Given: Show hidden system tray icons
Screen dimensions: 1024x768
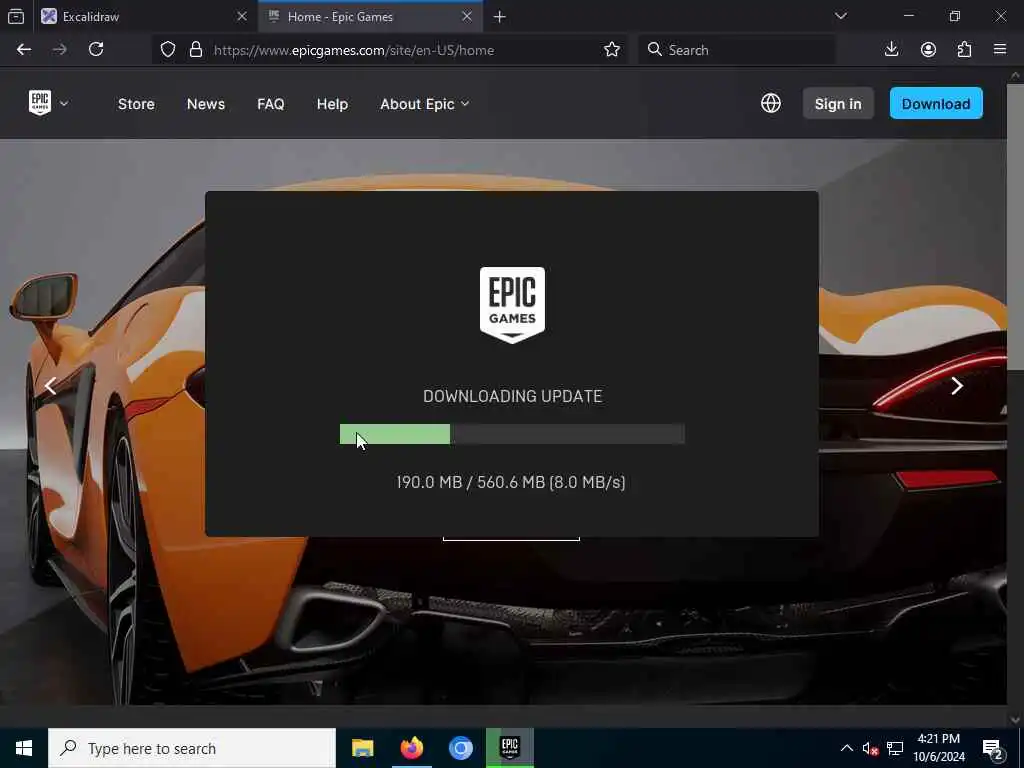Looking at the screenshot, I should [846, 748].
